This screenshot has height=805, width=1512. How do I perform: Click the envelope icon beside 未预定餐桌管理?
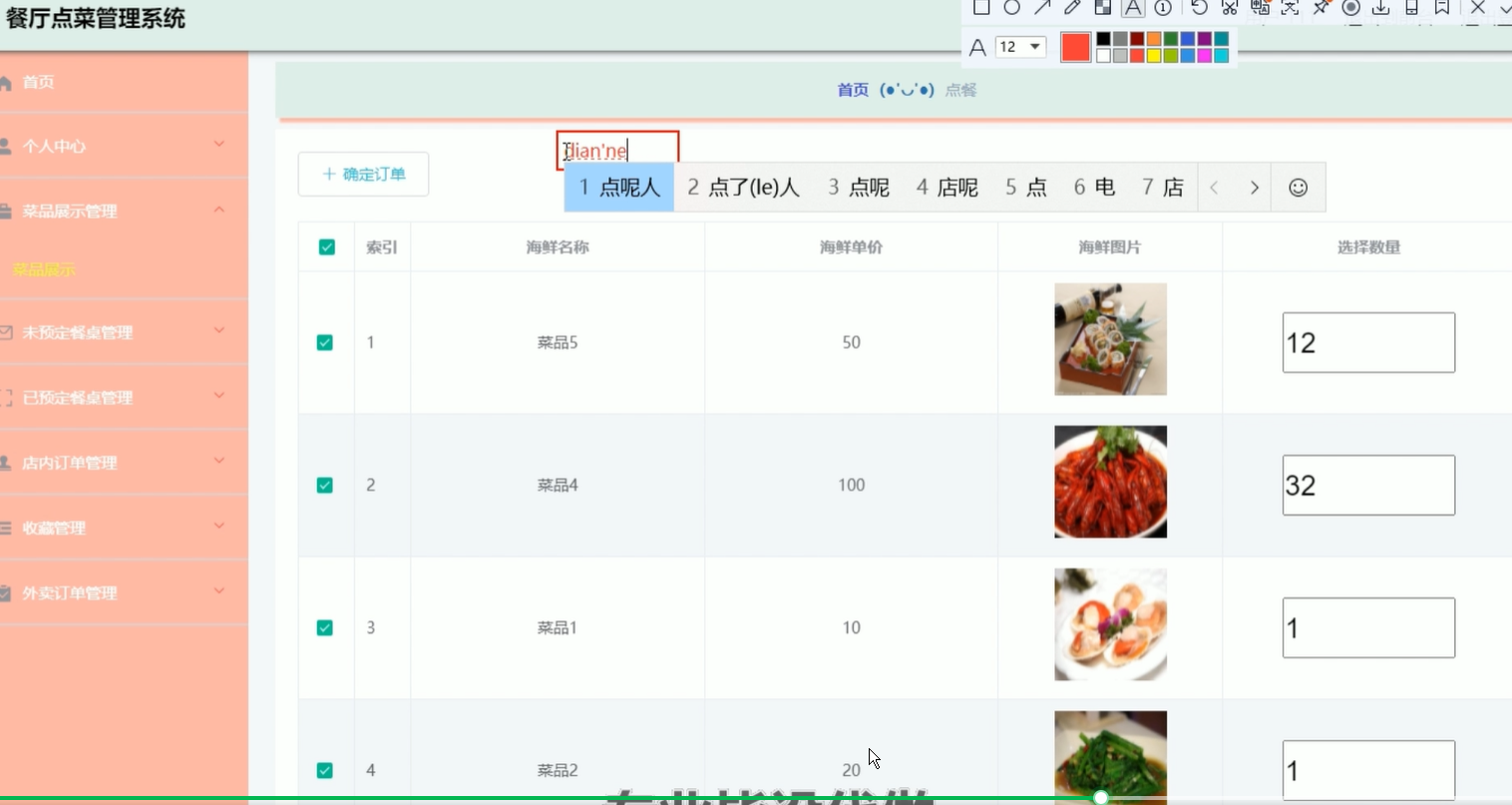[6, 332]
